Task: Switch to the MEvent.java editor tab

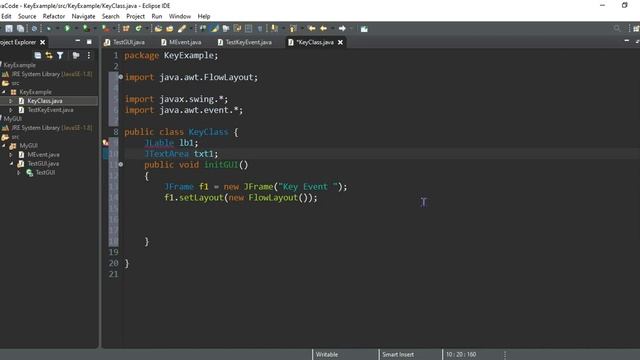Action: 181,42
